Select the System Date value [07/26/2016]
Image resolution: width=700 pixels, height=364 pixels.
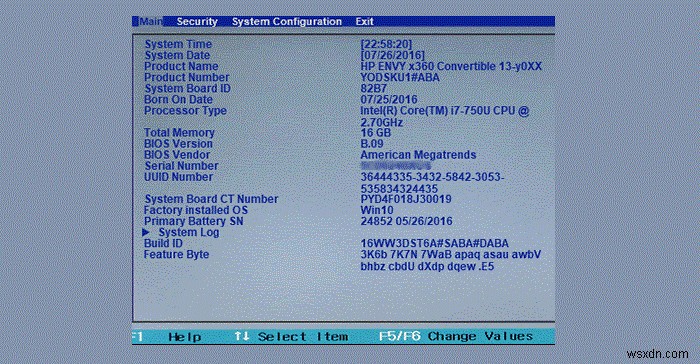[392, 55]
